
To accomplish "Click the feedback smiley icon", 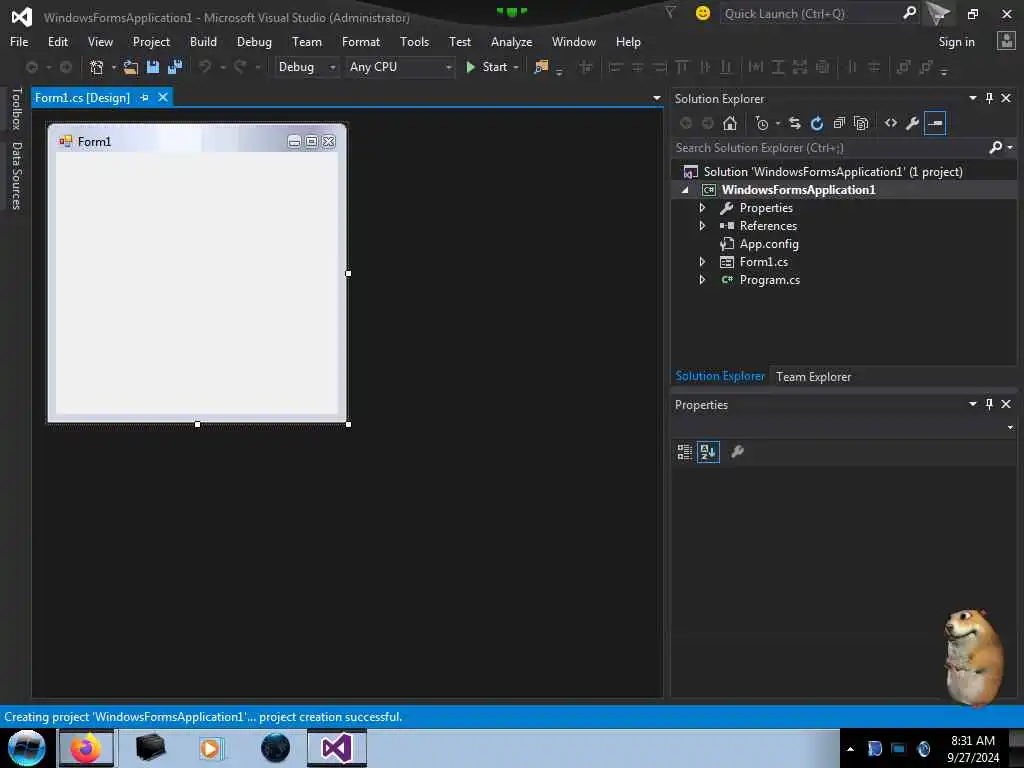I will pos(703,13).
